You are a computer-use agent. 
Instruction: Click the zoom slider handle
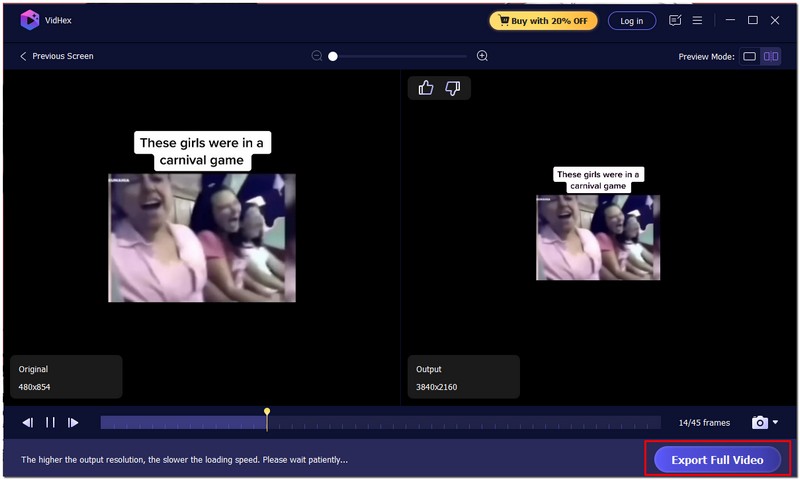coord(333,56)
